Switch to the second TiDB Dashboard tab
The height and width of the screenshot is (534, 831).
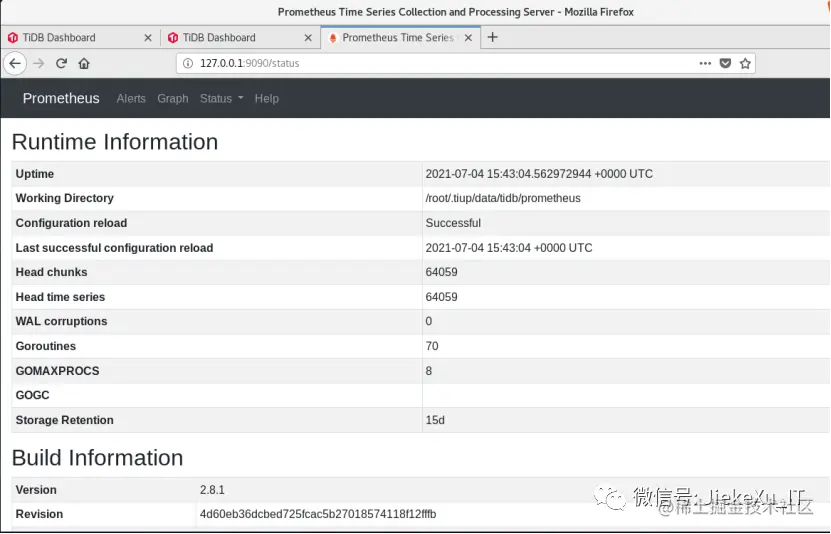point(240,38)
